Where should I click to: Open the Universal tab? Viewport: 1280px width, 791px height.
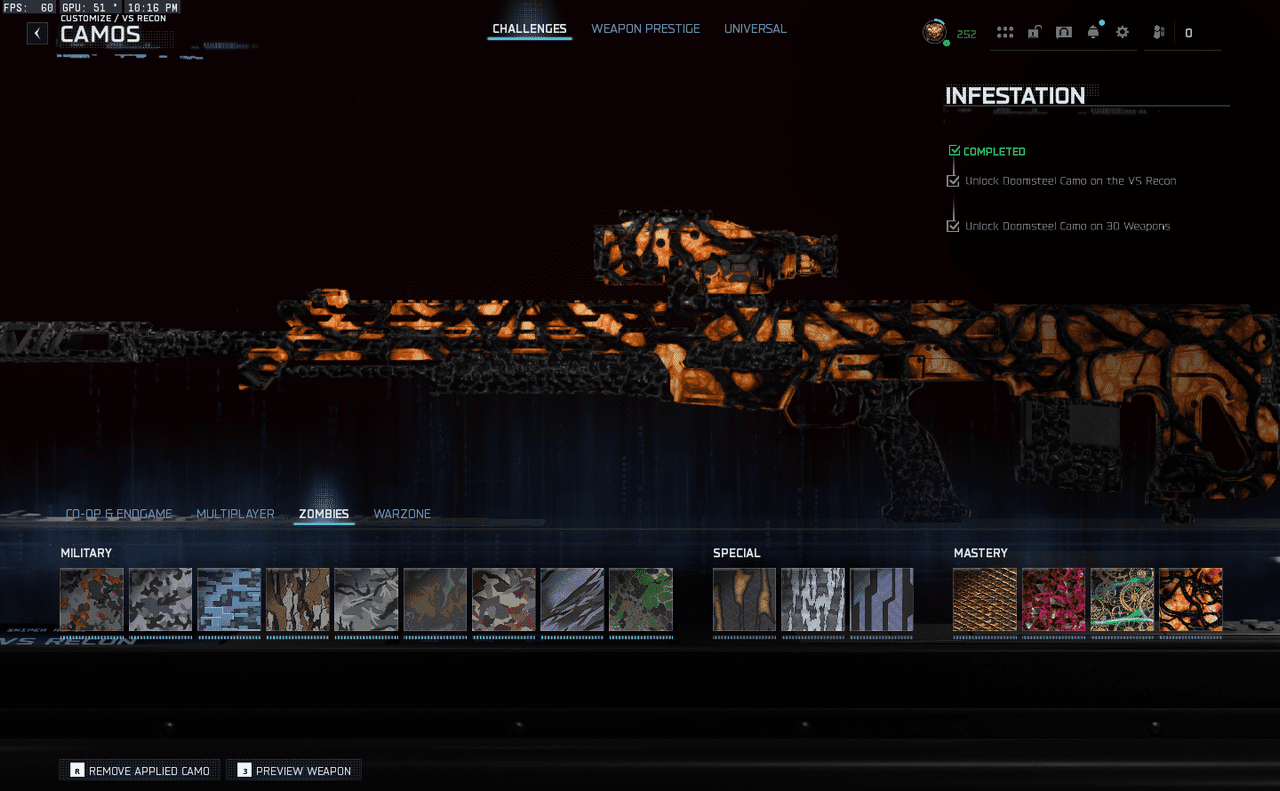pyautogui.click(x=755, y=29)
